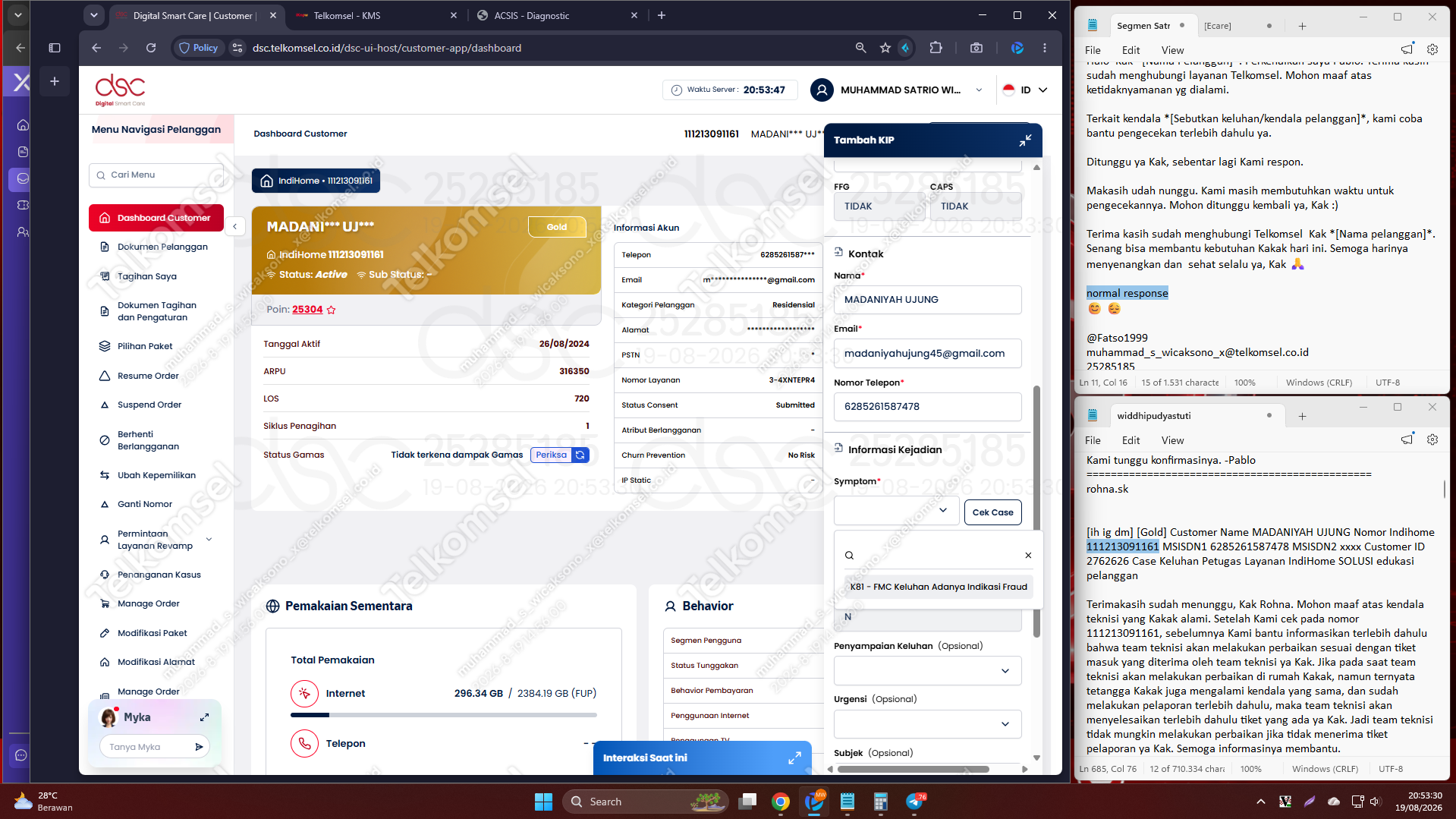Open the Poin 25304 link
1456x819 pixels.
tap(307, 310)
